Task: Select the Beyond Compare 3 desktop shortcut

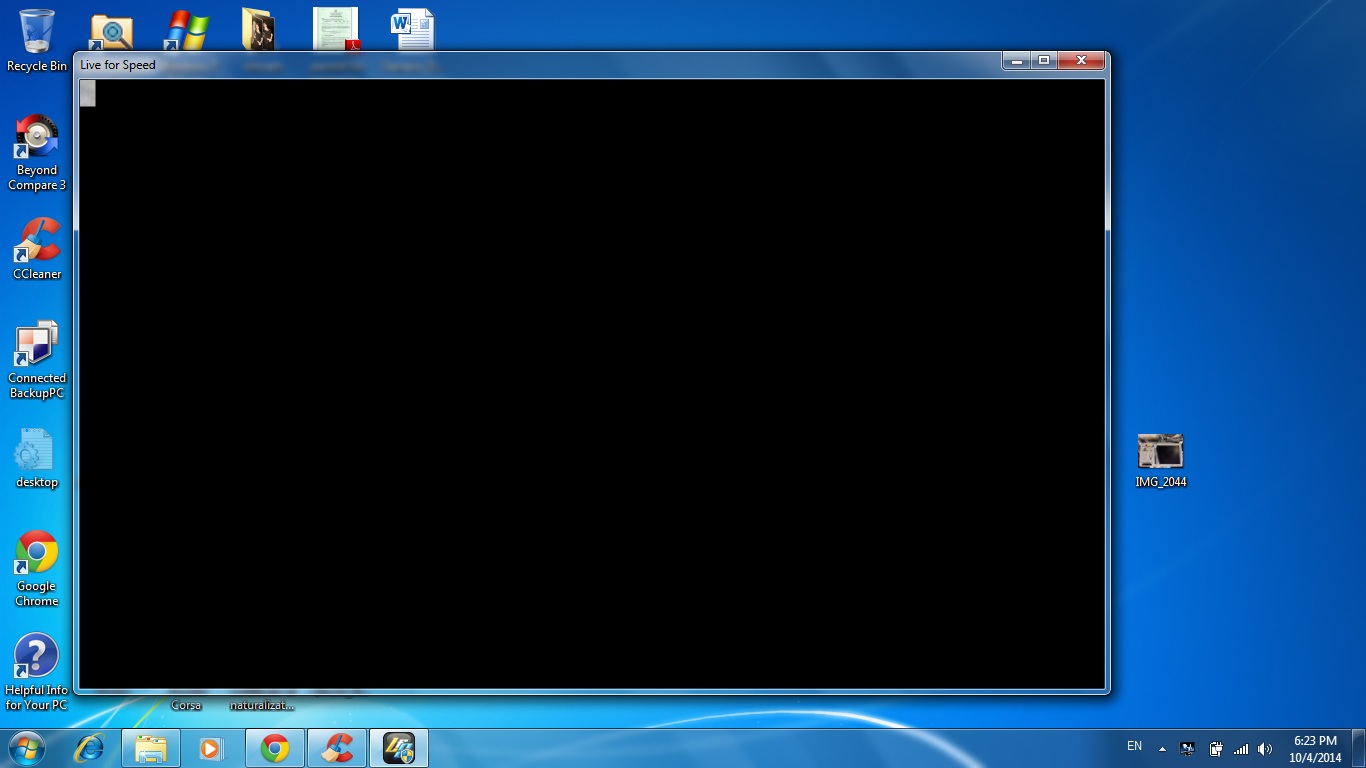Action: 37,152
